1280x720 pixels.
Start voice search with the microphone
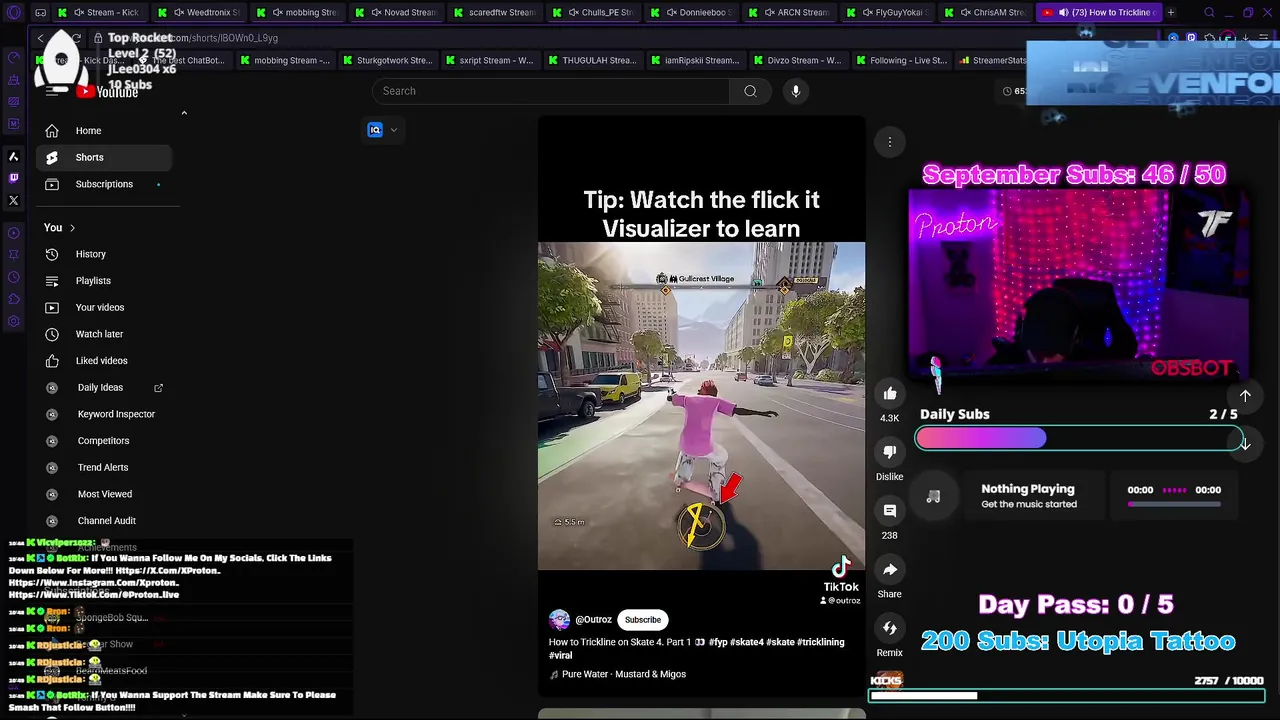pos(796,91)
